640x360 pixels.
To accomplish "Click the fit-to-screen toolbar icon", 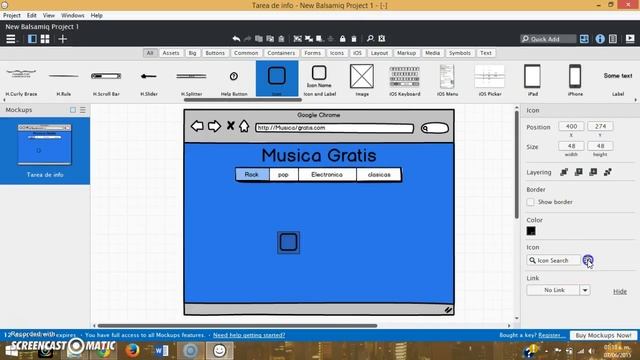I will click(x=382, y=38).
